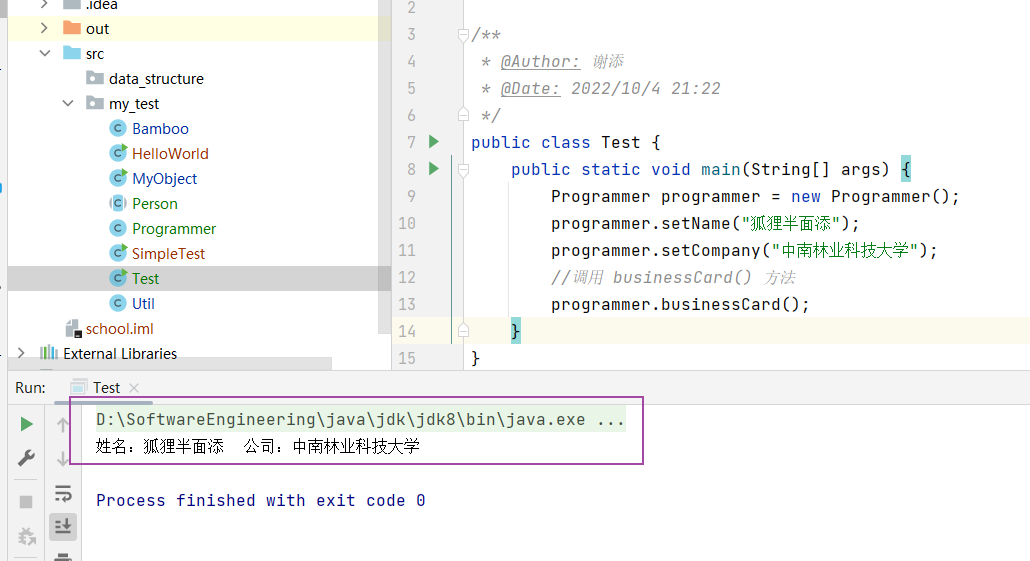Click the External Libraries icon
Screen dimensions: 1030x561
[49, 353]
